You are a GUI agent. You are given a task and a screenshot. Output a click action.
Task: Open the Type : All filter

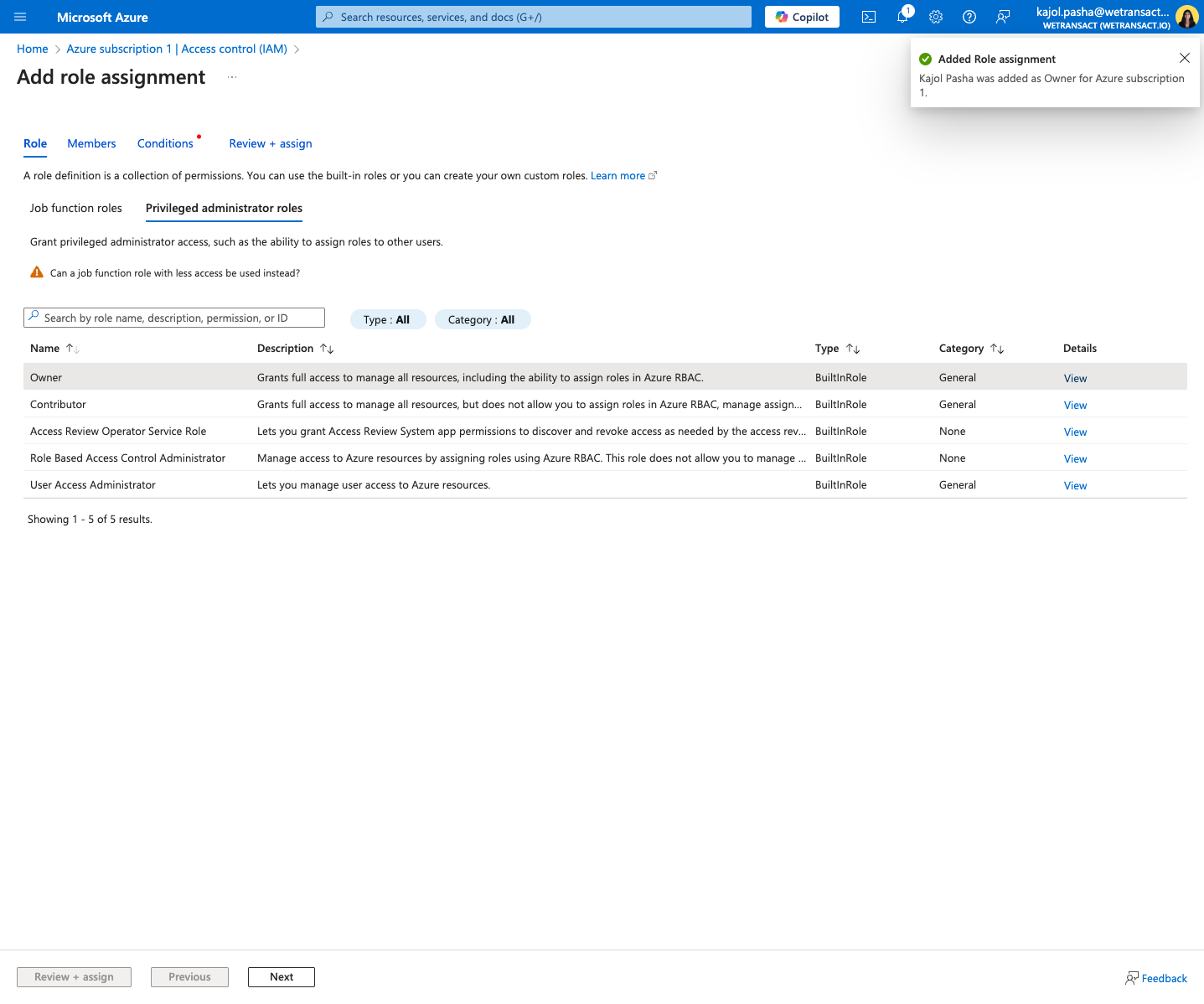click(x=387, y=319)
